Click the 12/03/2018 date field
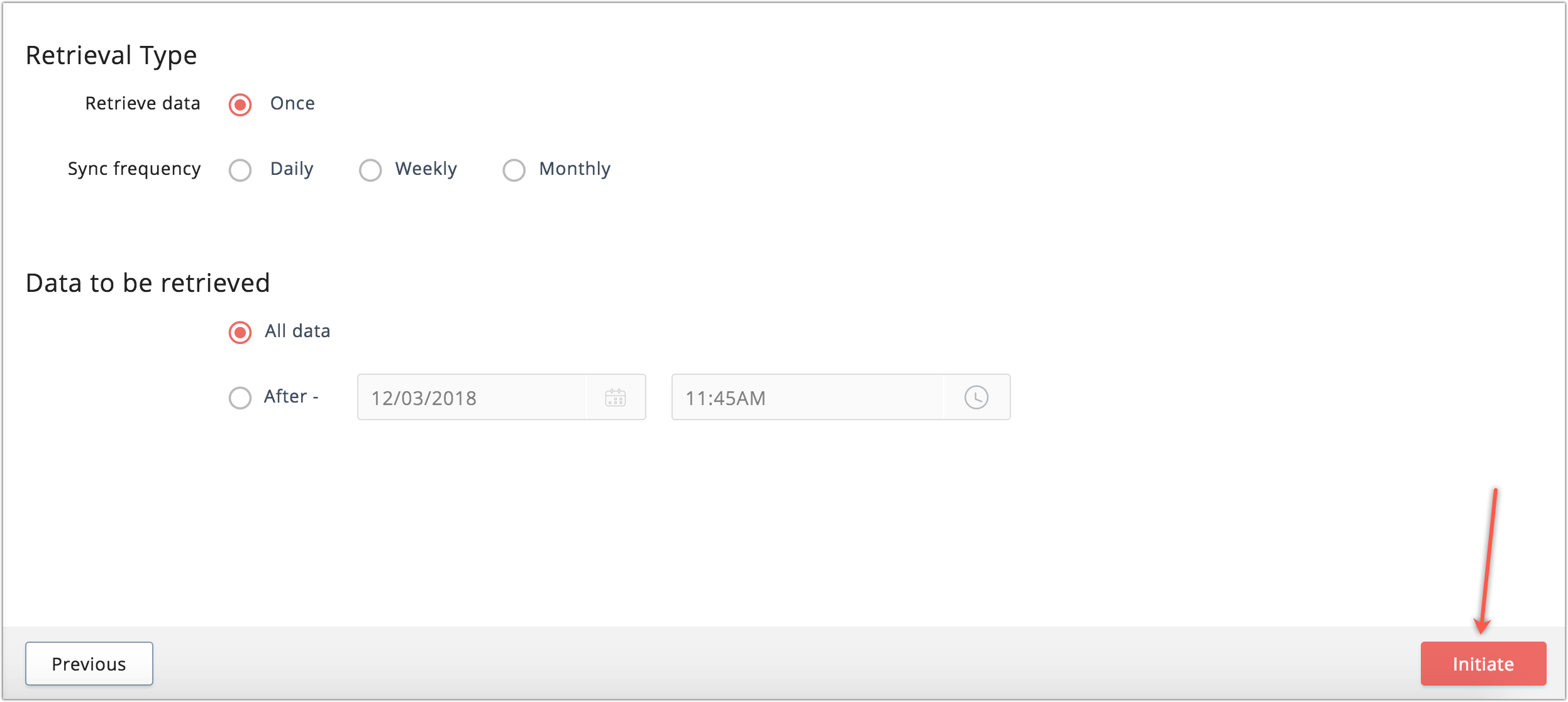This screenshot has height=702, width=1568. click(472, 398)
